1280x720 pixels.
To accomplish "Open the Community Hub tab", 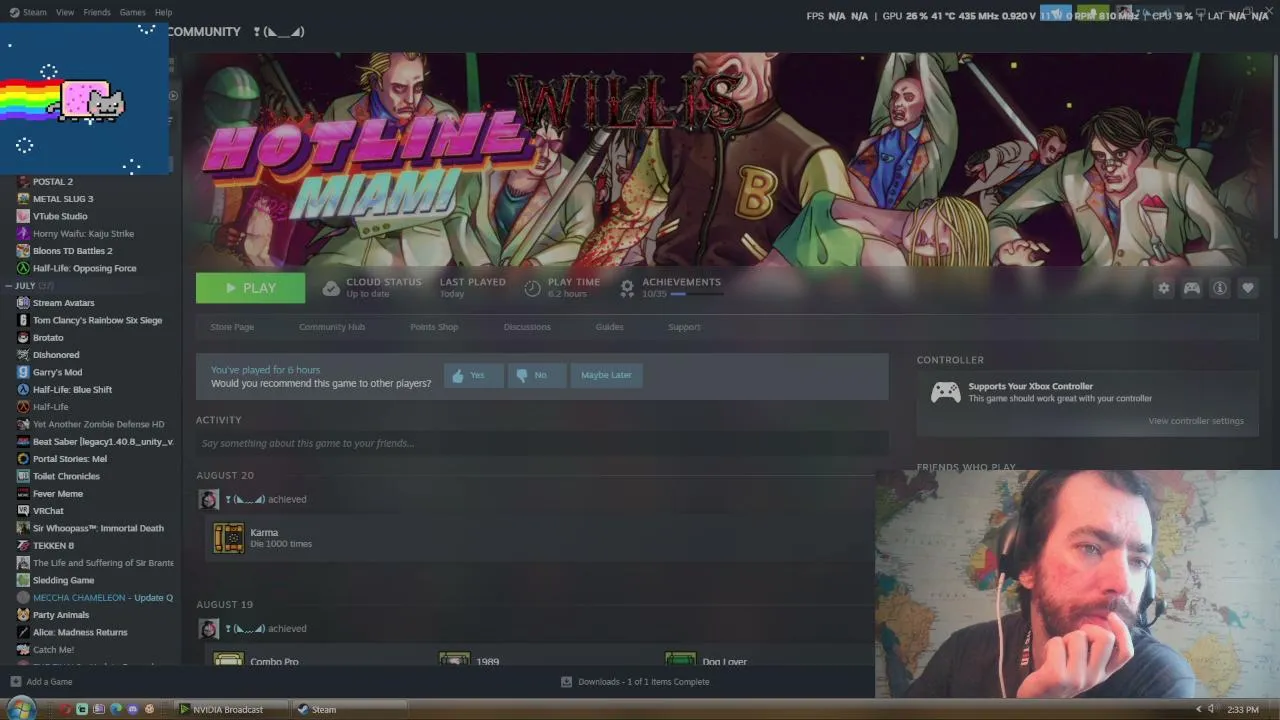I will pos(332,327).
